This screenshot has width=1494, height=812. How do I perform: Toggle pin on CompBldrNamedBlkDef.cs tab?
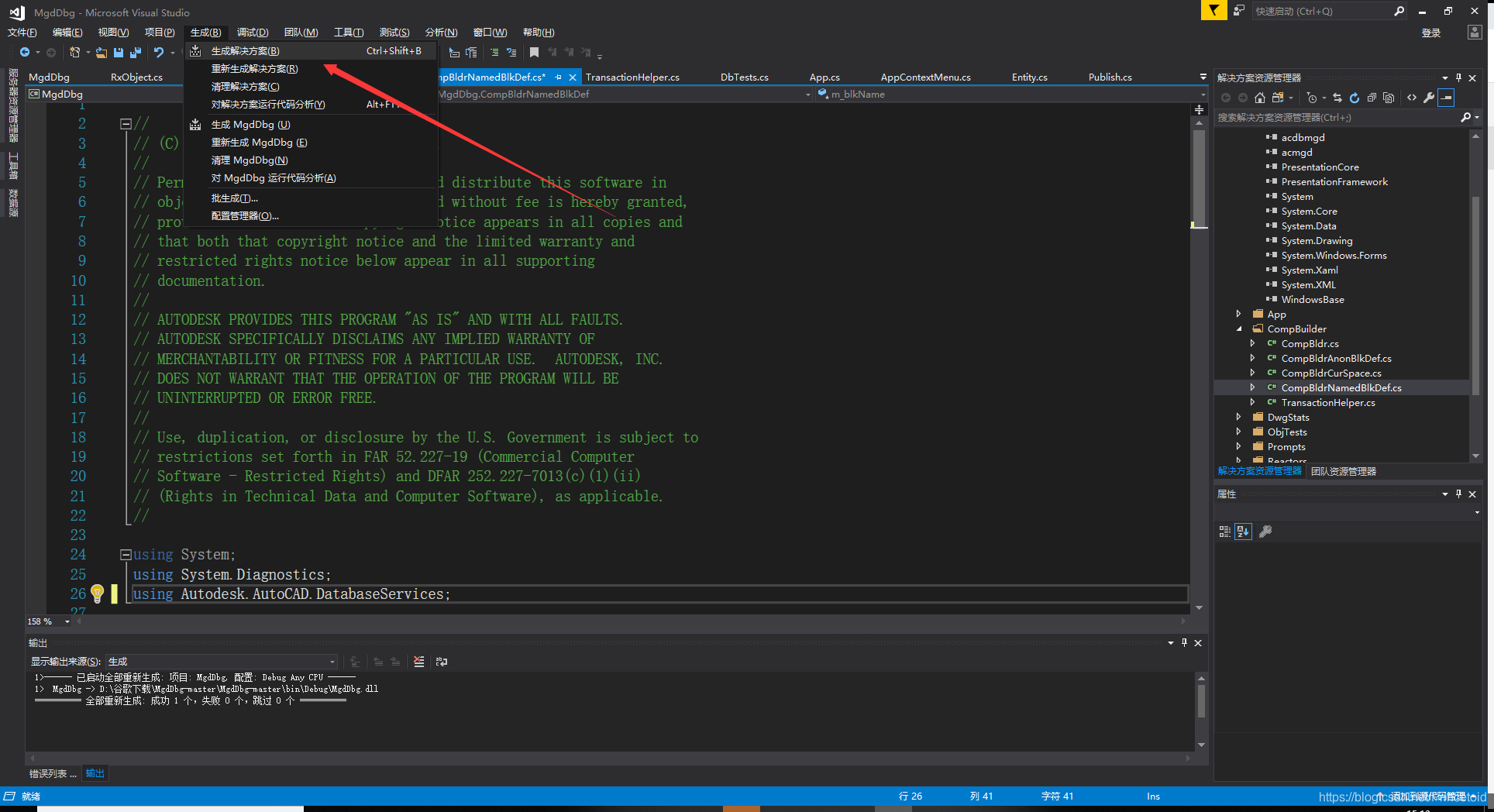coord(558,77)
